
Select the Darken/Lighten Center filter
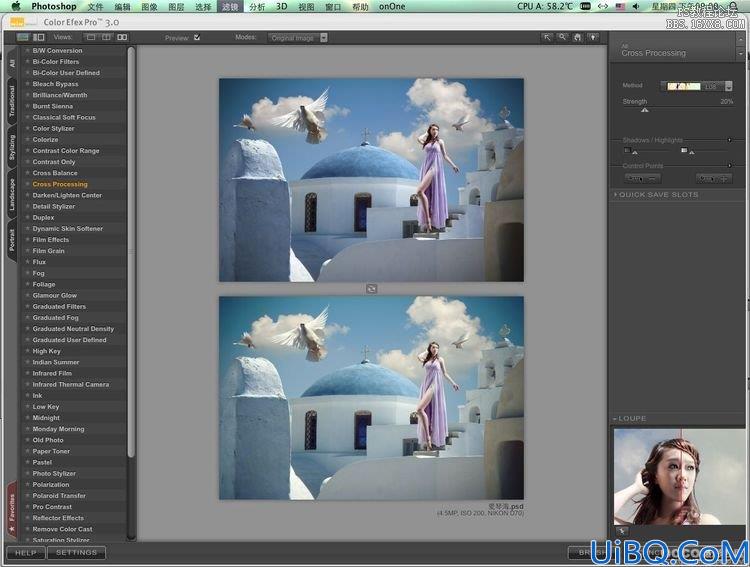click(x=67, y=195)
